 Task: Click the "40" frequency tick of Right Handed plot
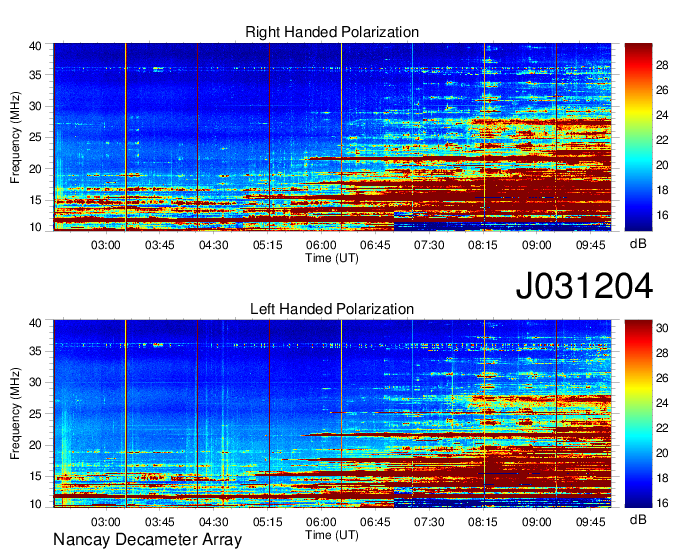point(36,46)
